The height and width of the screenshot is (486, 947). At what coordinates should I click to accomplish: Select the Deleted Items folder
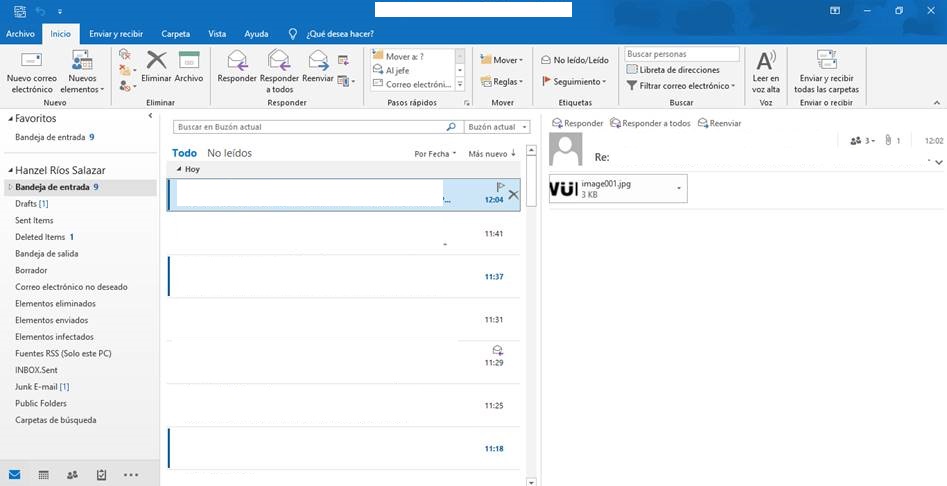point(40,237)
